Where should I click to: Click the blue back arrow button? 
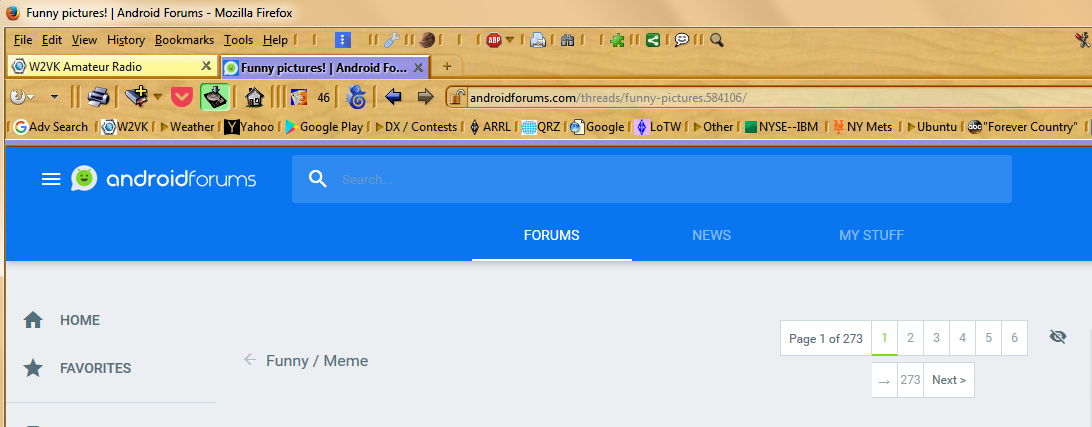[x=393, y=97]
